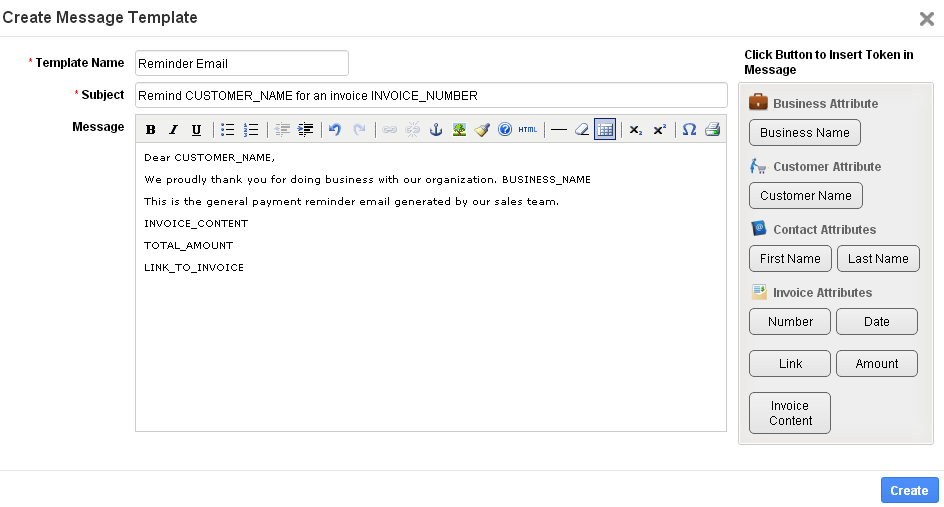The image size is (944, 507).
Task: Insert the Invoice Content token
Action: [790, 413]
